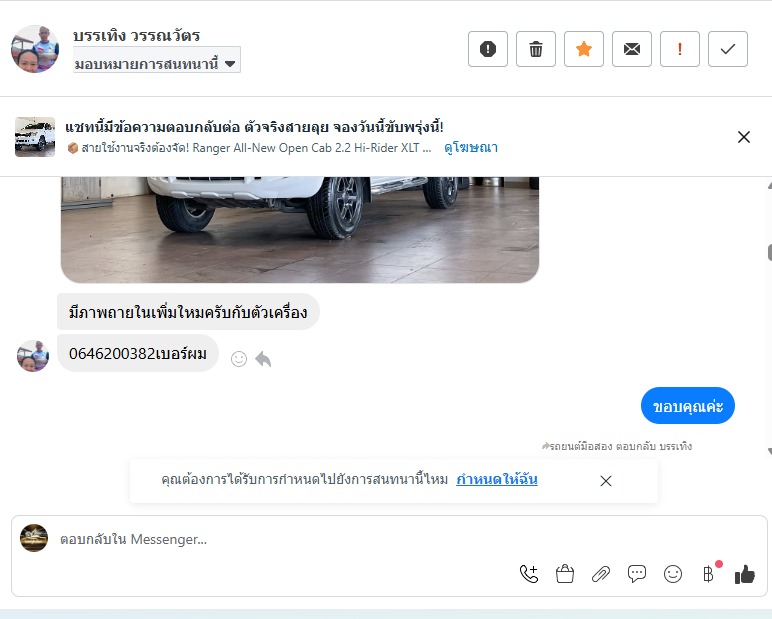Delete conversation with trash icon
The height and width of the screenshot is (619, 772).
536,49
